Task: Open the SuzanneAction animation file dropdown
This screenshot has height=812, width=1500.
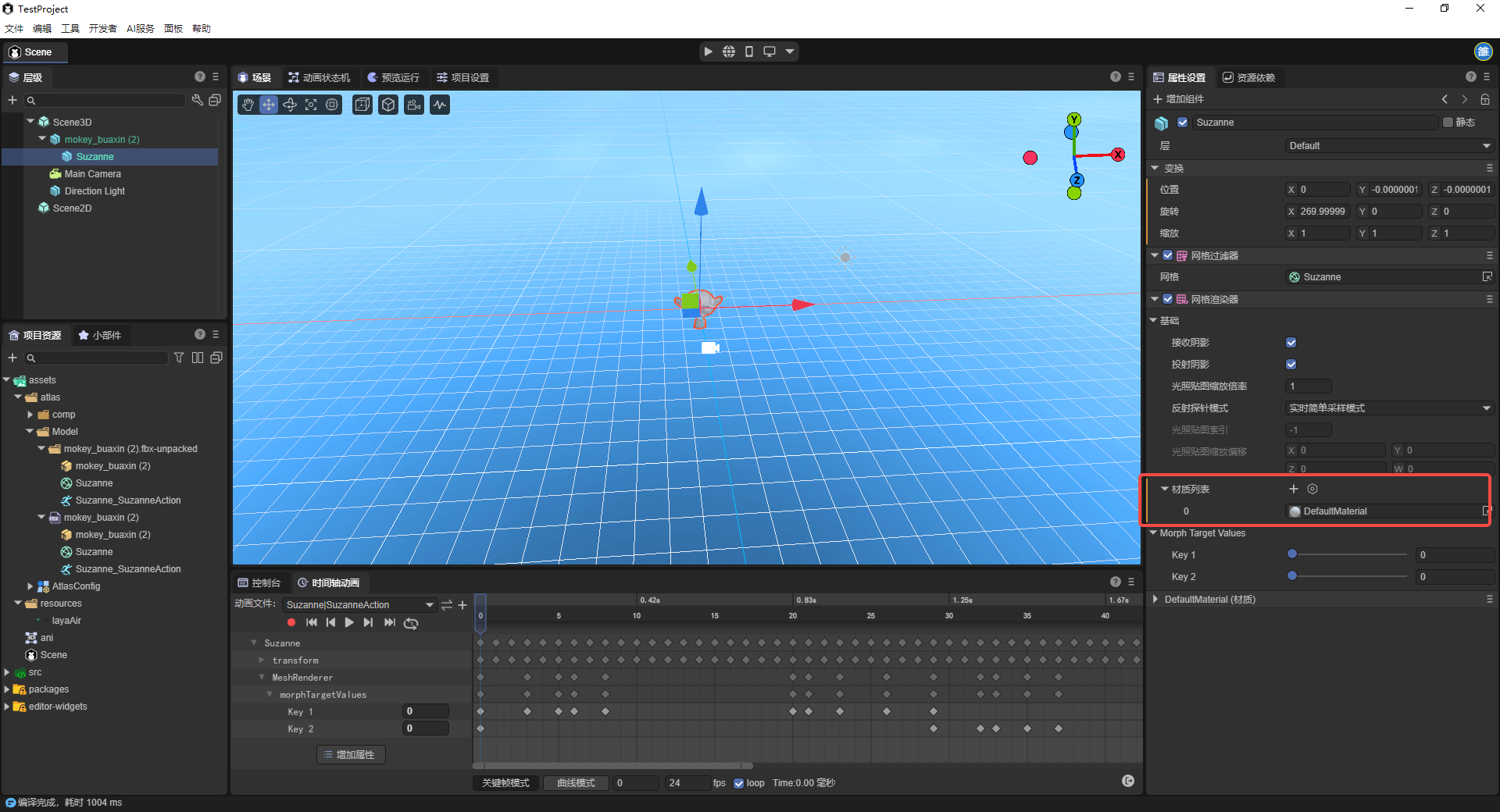Action: pos(359,605)
